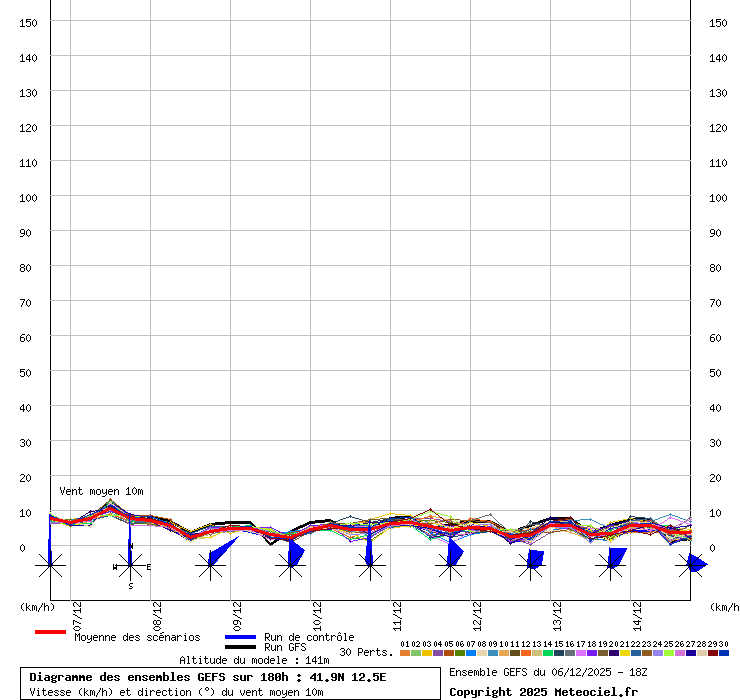Click the Copyright 2025 Meteociel.fr text
The width and height of the screenshot is (740, 700).
pyautogui.click(x=543, y=692)
